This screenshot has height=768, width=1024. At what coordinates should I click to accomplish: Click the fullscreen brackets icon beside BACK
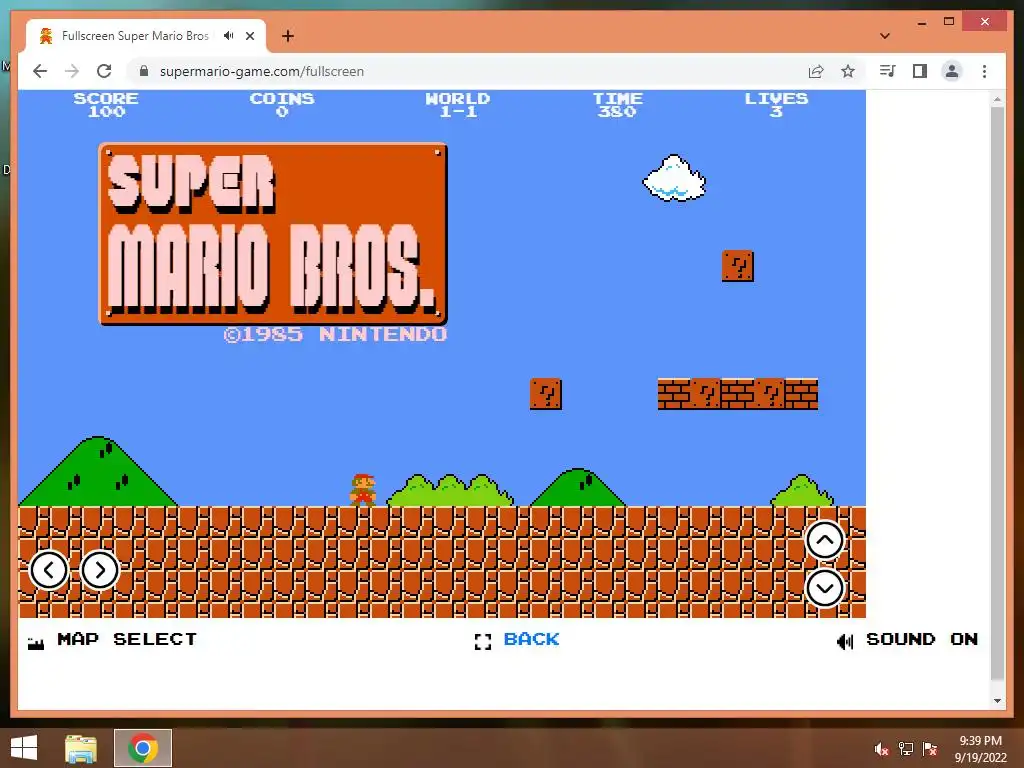click(483, 642)
